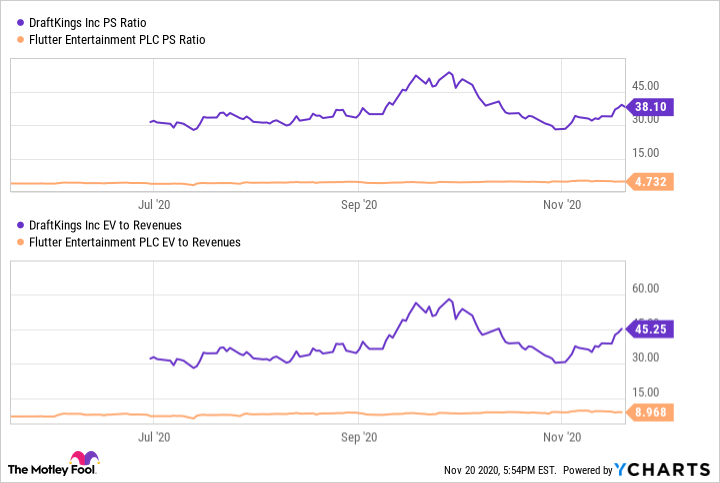Screen dimensions: 720x483
Task: Click Nov '20 label on top chart axis
Action: pyautogui.click(x=561, y=205)
